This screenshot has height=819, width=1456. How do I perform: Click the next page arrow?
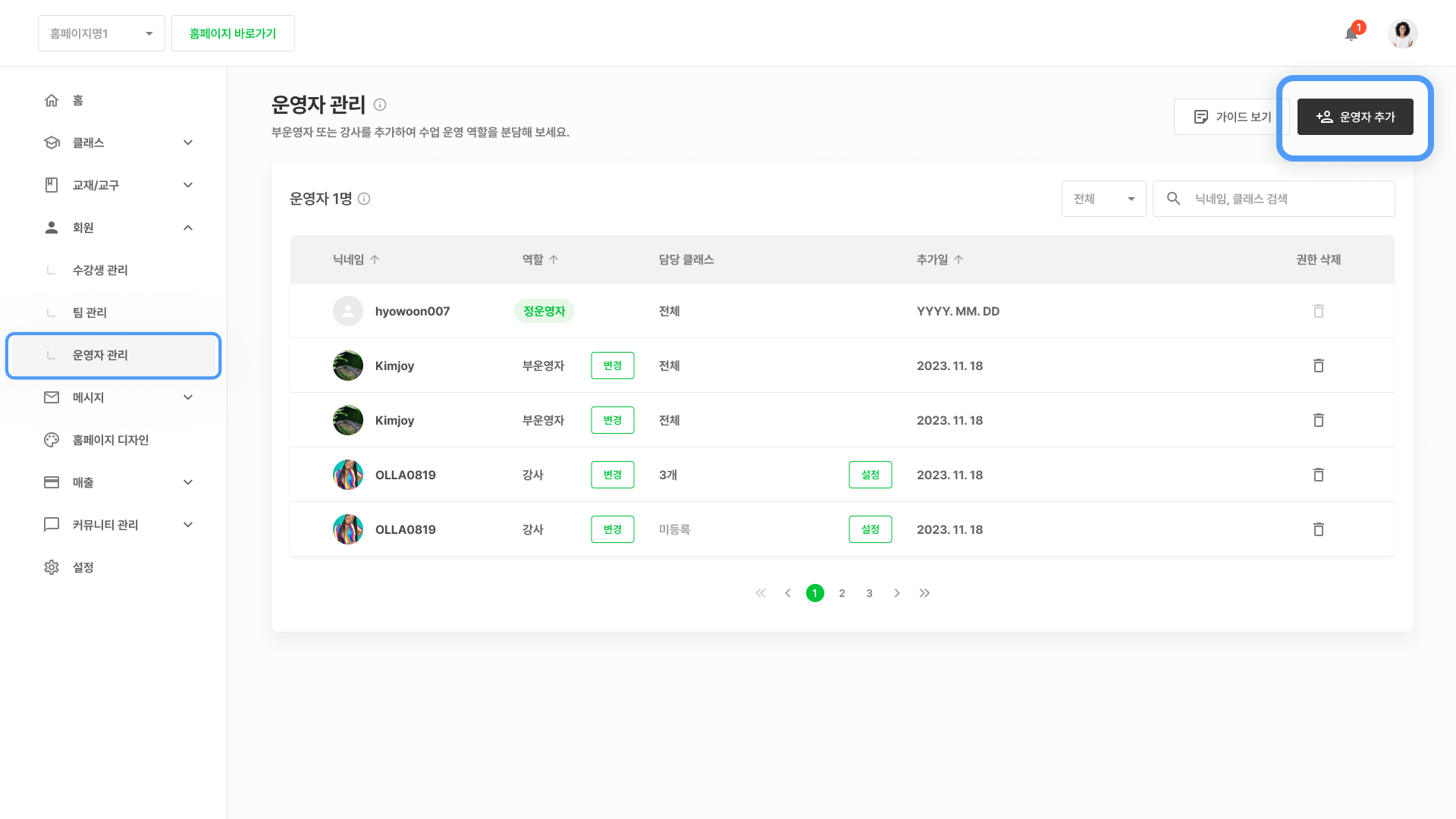897,593
